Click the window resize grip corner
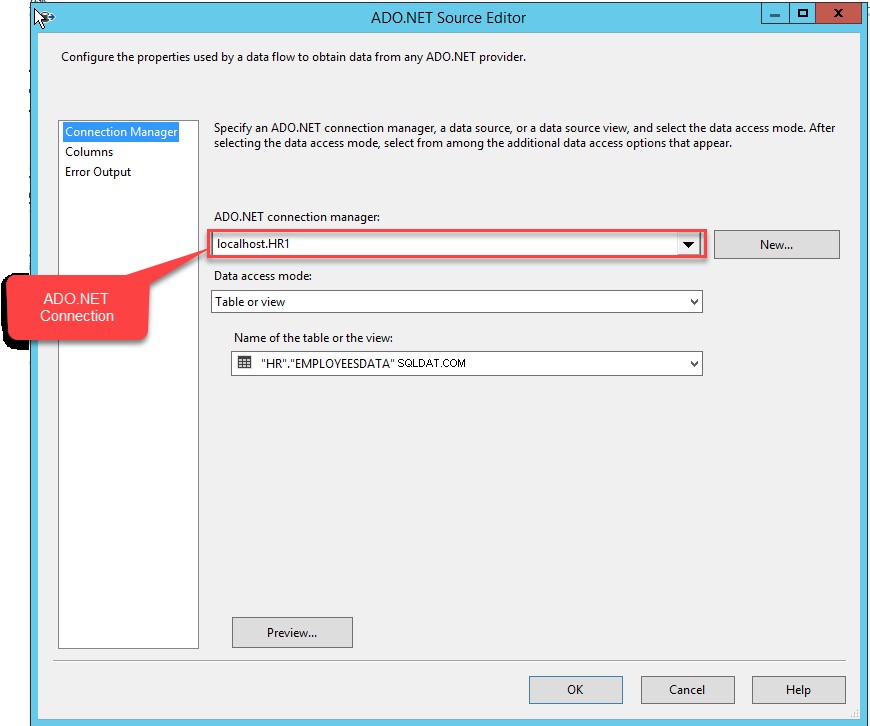 click(854, 713)
